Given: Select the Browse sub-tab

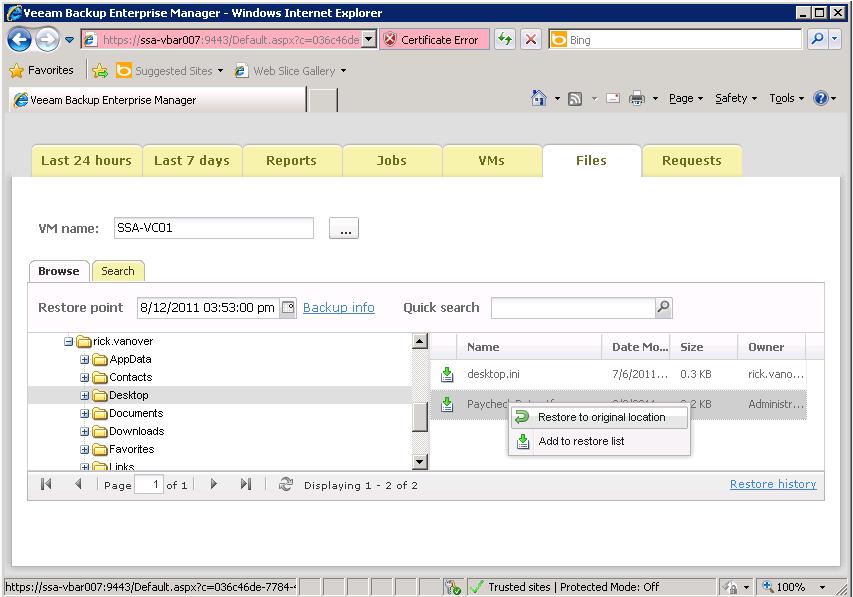Looking at the screenshot, I should [59, 271].
